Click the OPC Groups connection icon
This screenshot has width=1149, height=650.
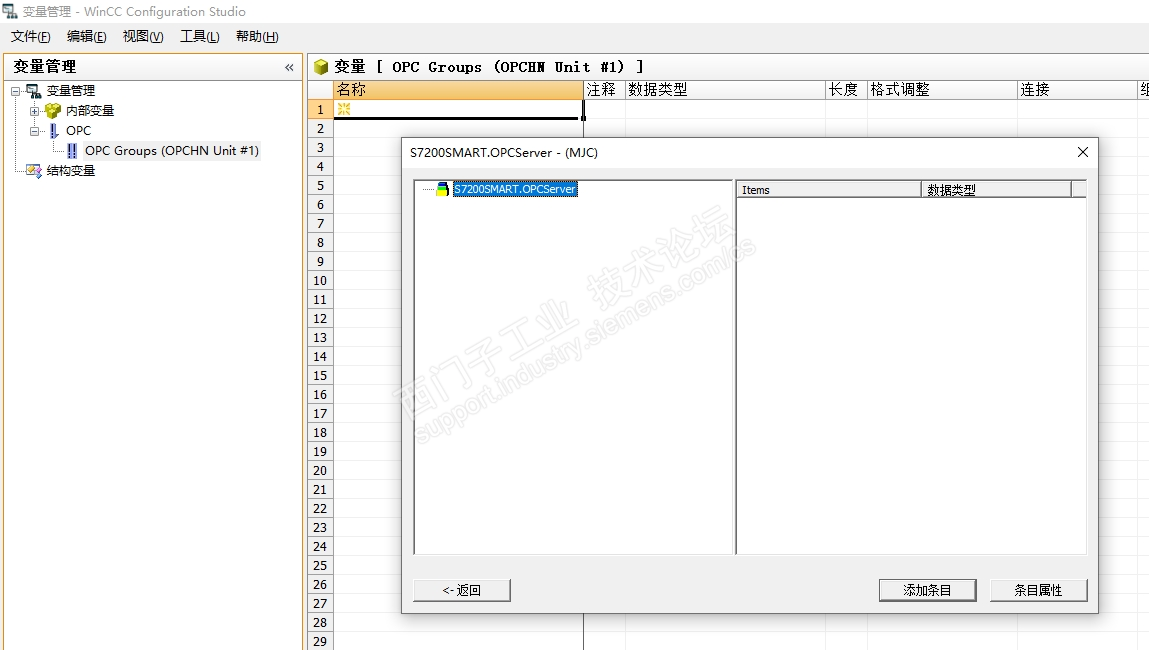(72, 151)
